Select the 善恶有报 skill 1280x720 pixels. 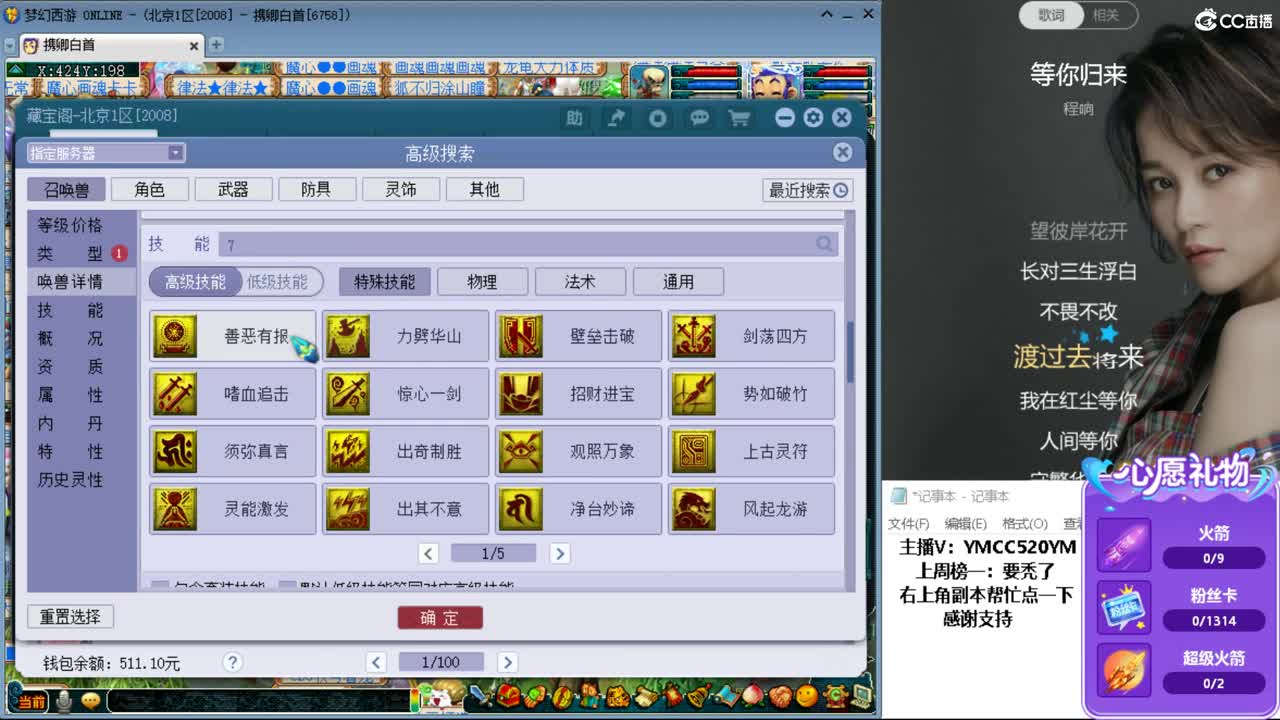tap(232, 336)
